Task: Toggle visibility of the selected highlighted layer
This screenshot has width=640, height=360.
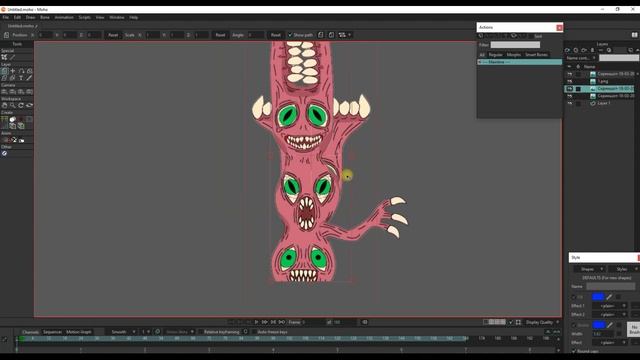Action: pyautogui.click(x=569, y=89)
